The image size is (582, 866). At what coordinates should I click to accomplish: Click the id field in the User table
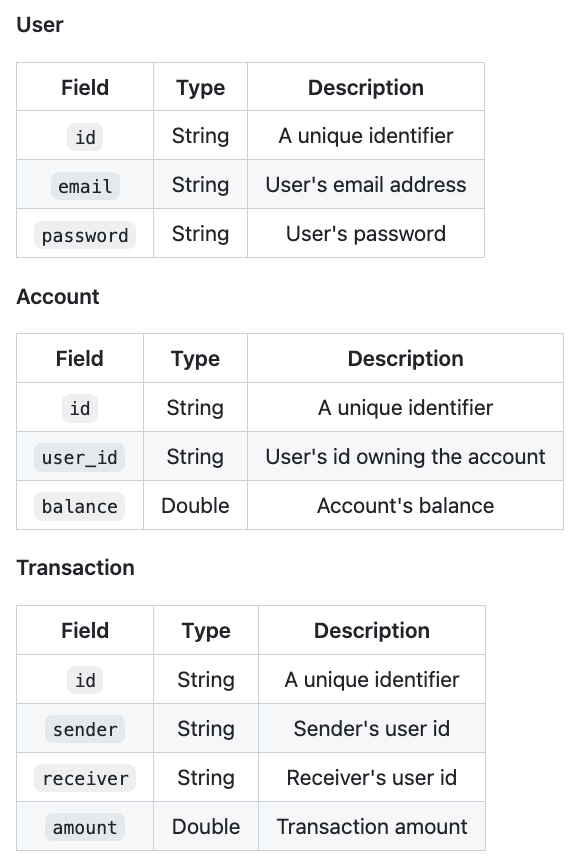(x=85, y=137)
